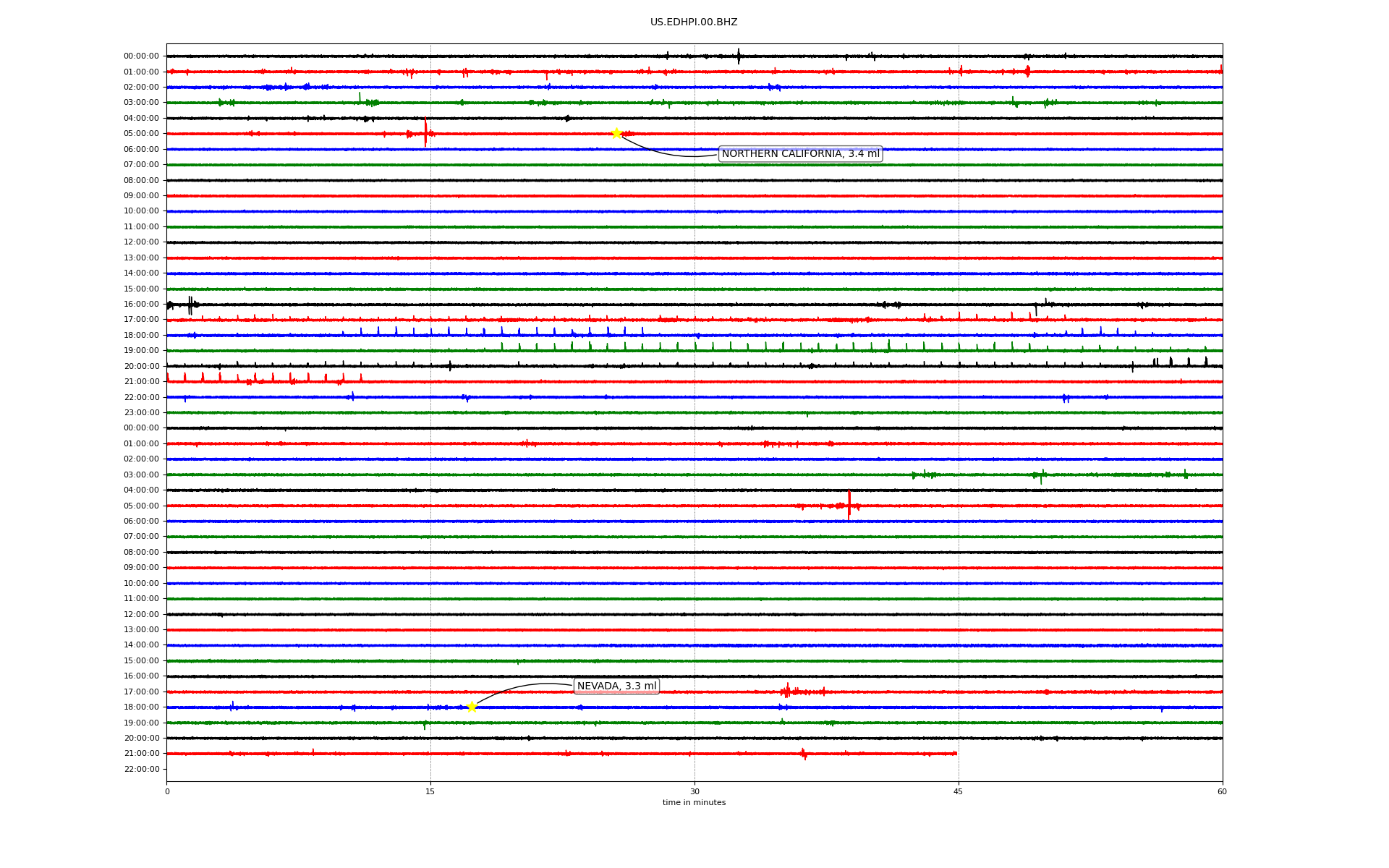Click the yellow star on Northern California event

point(616,133)
